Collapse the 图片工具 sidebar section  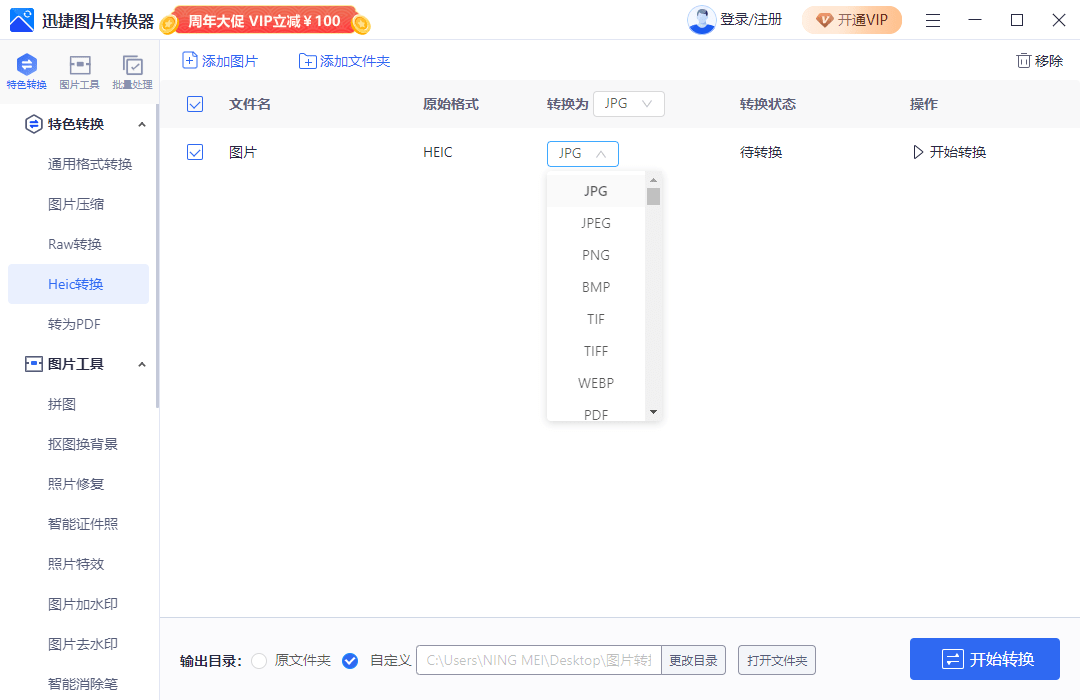click(x=142, y=364)
